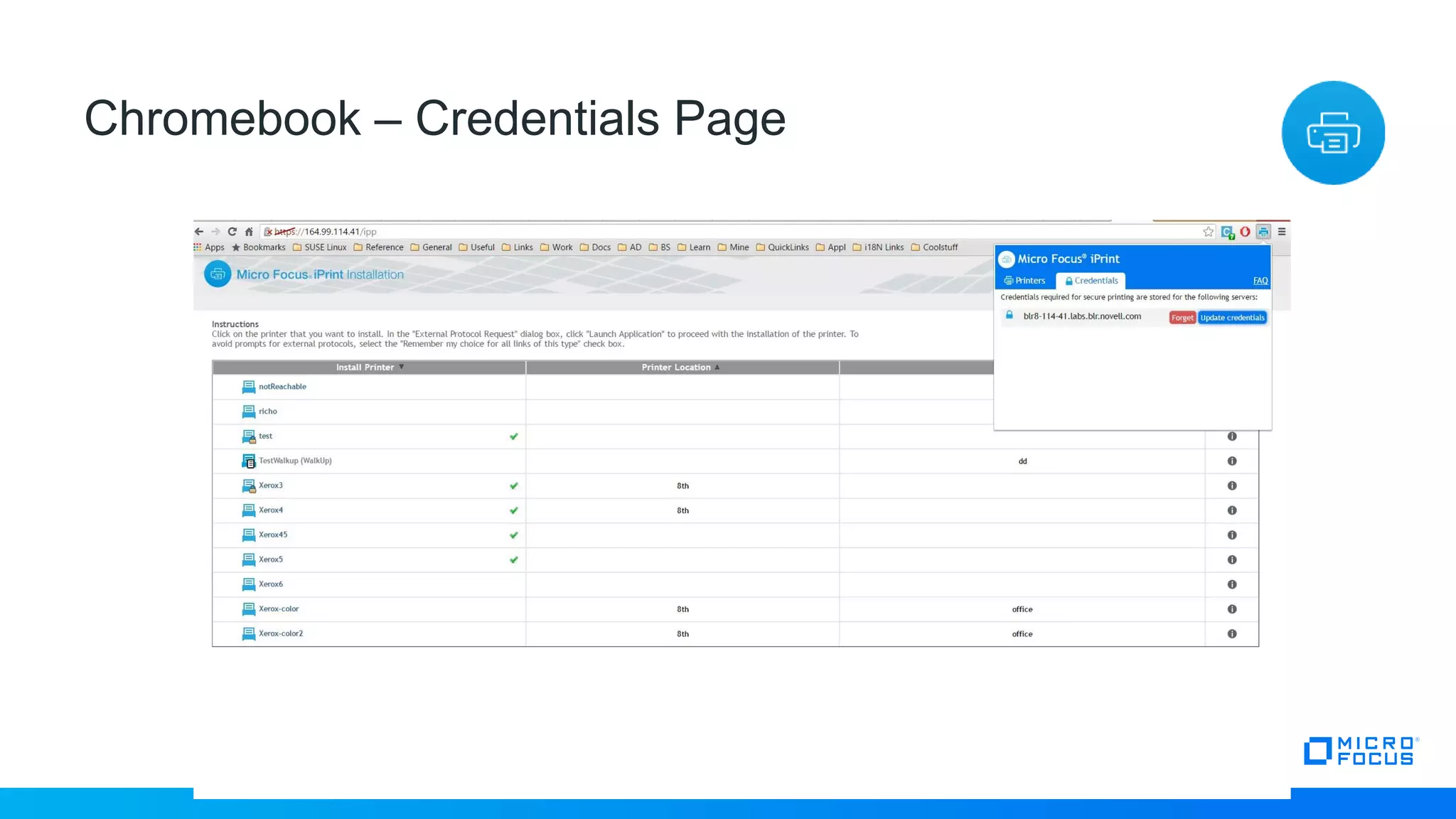The height and width of the screenshot is (819, 1456).
Task: Go back with the browser back arrow
Action: click(x=199, y=232)
